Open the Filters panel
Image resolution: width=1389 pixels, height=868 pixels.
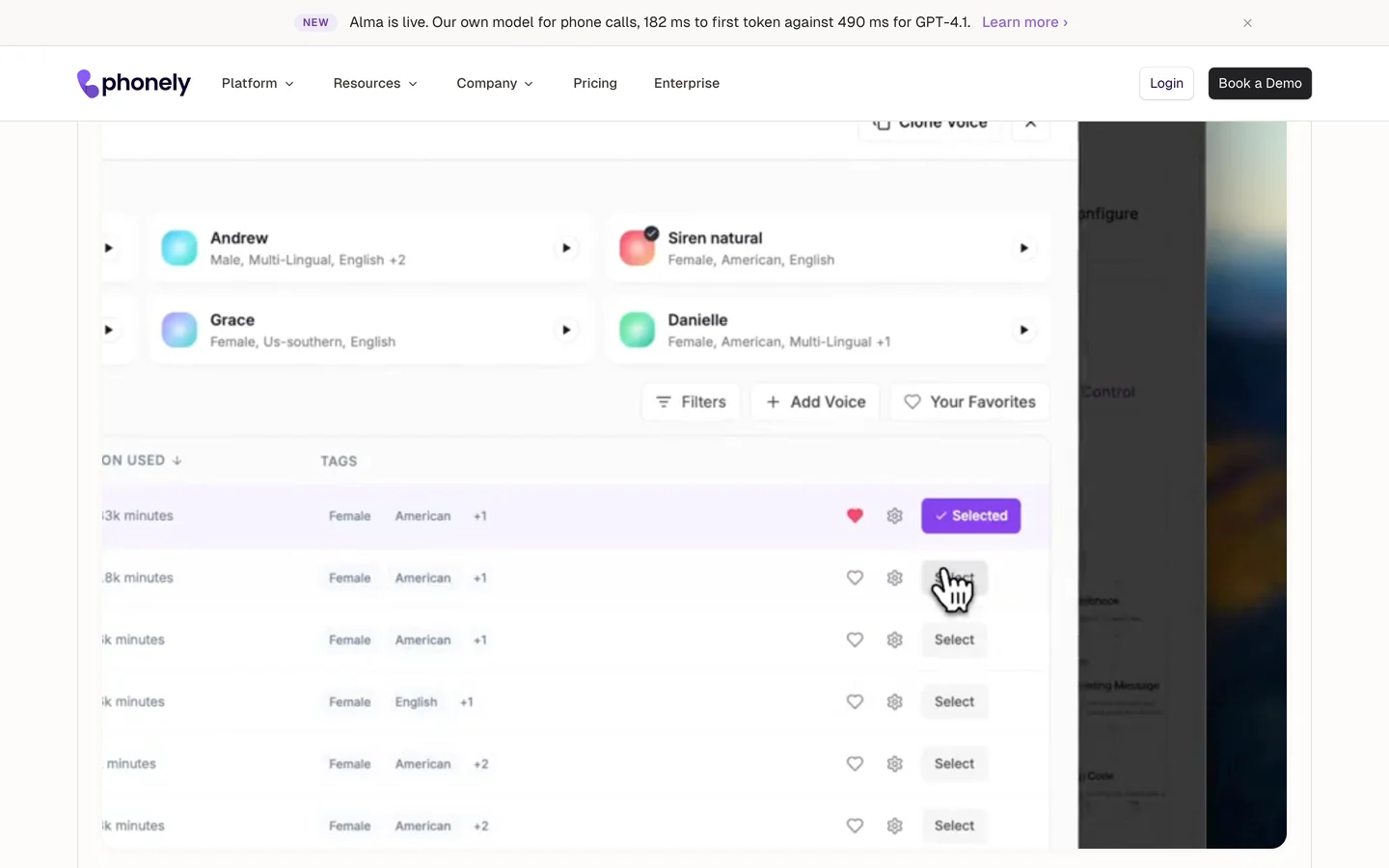pos(691,402)
